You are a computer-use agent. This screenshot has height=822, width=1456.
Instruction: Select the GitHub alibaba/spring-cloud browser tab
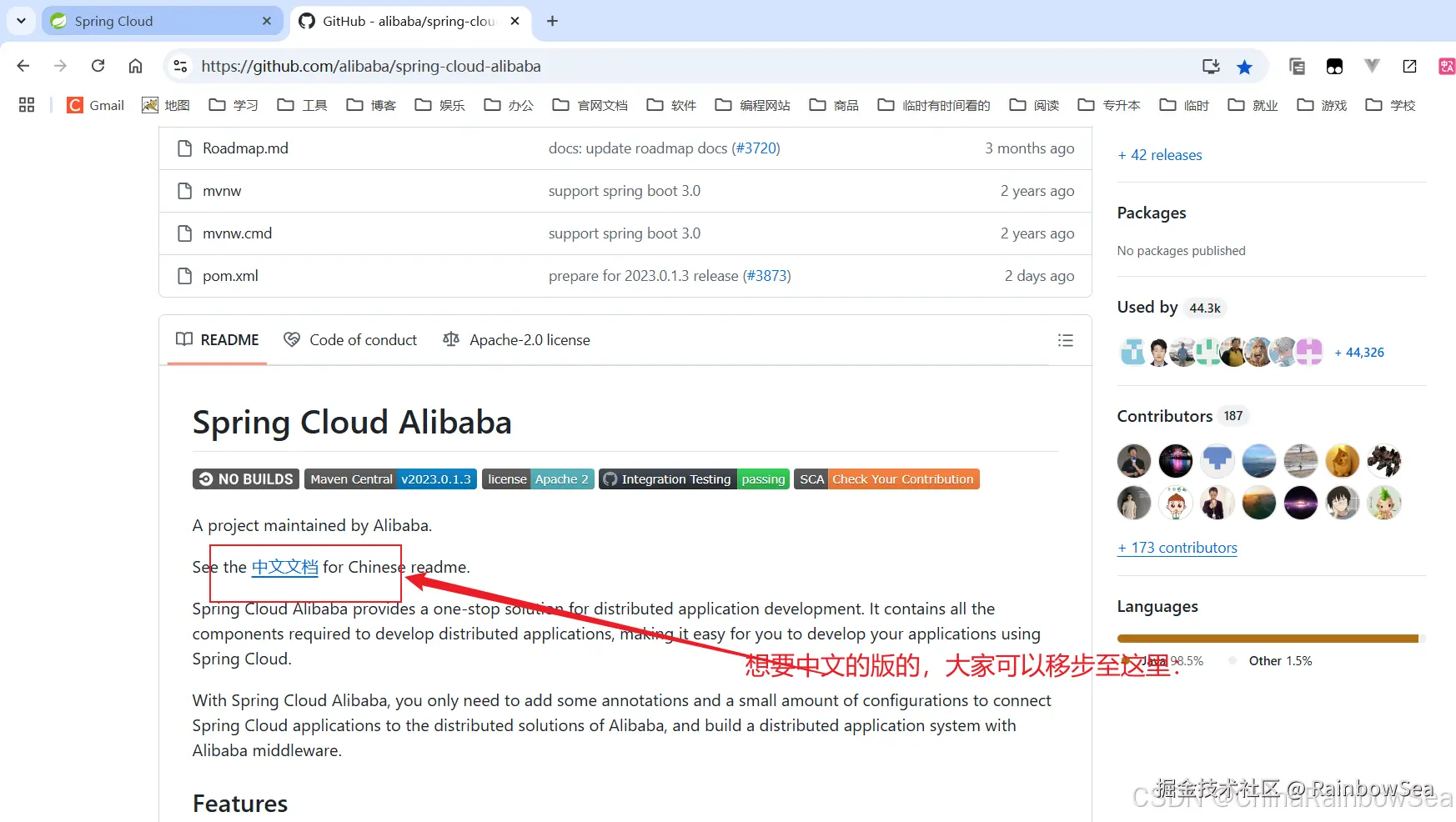[x=410, y=21]
